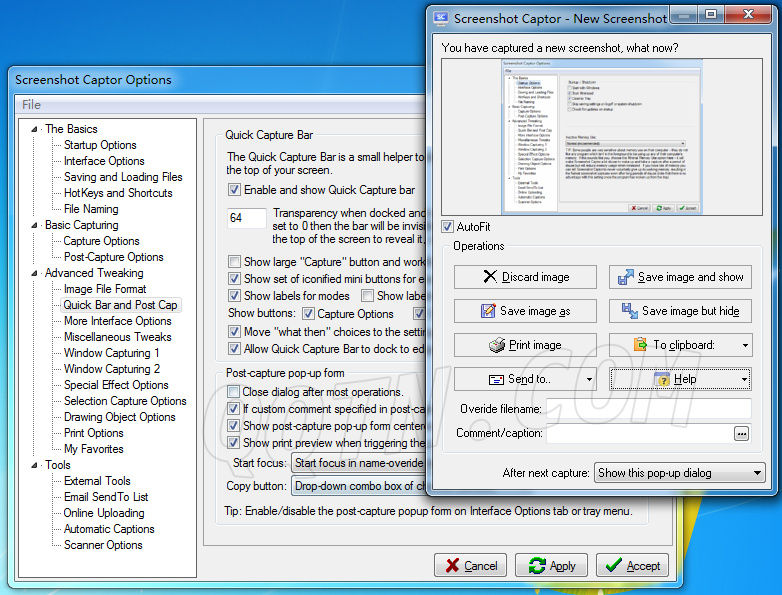Click the Send to envelope icon
Viewport: 782px width, 595px height.
point(496,380)
